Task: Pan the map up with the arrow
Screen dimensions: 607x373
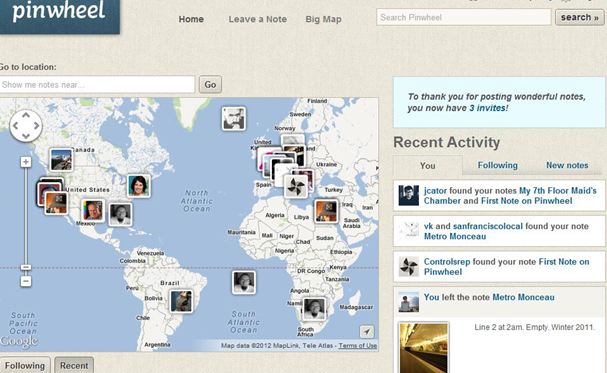Action: pyautogui.click(x=26, y=115)
